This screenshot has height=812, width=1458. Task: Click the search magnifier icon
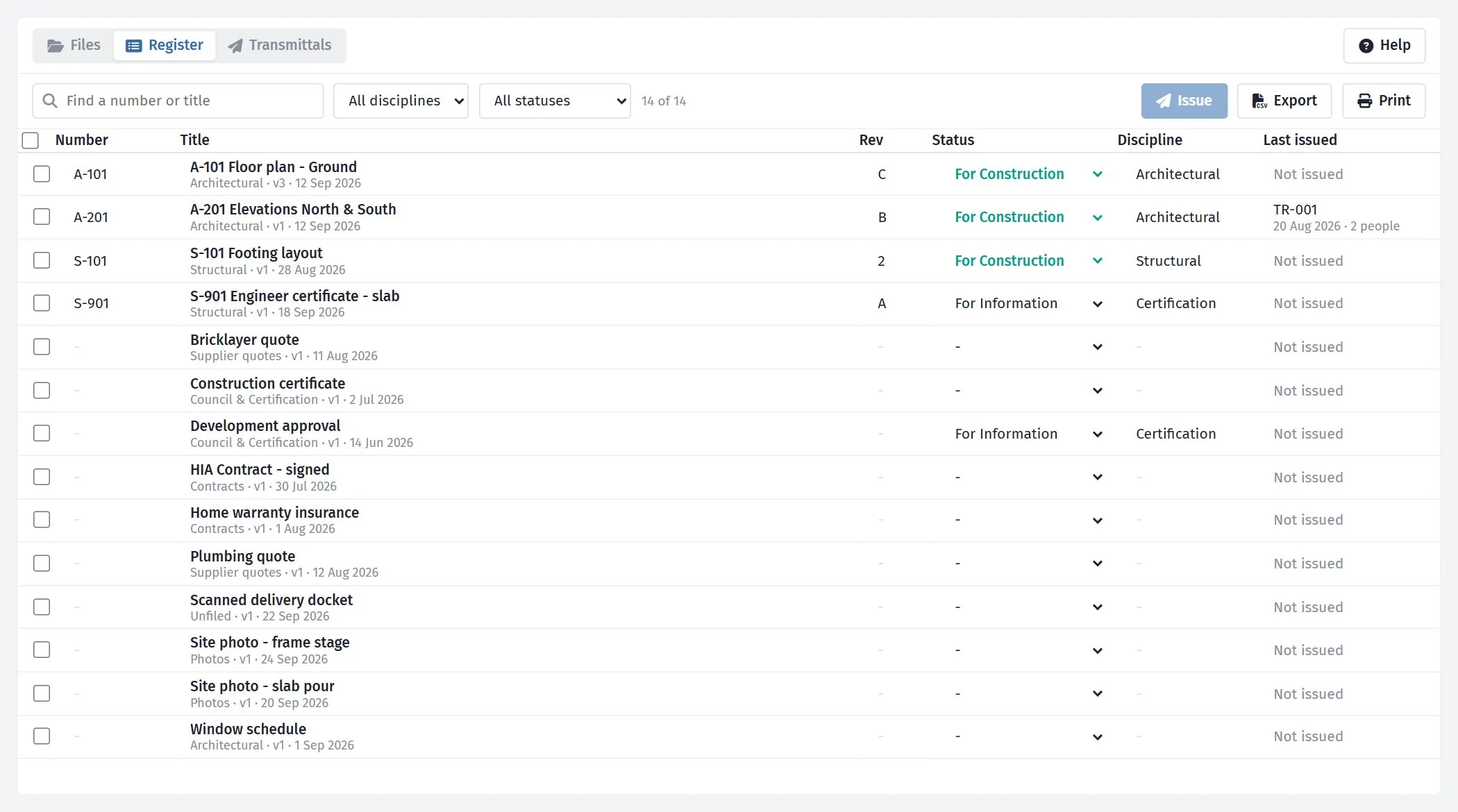point(50,101)
